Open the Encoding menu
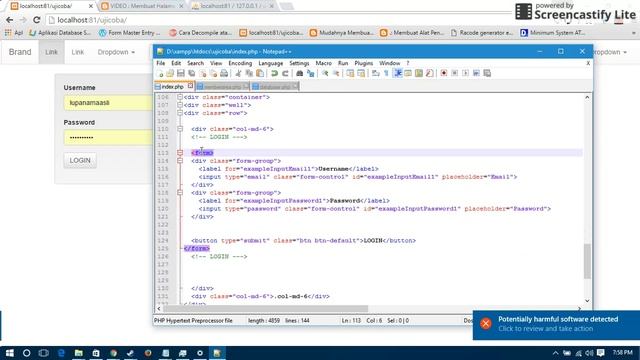The image size is (640, 360). click(x=240, y=63)
